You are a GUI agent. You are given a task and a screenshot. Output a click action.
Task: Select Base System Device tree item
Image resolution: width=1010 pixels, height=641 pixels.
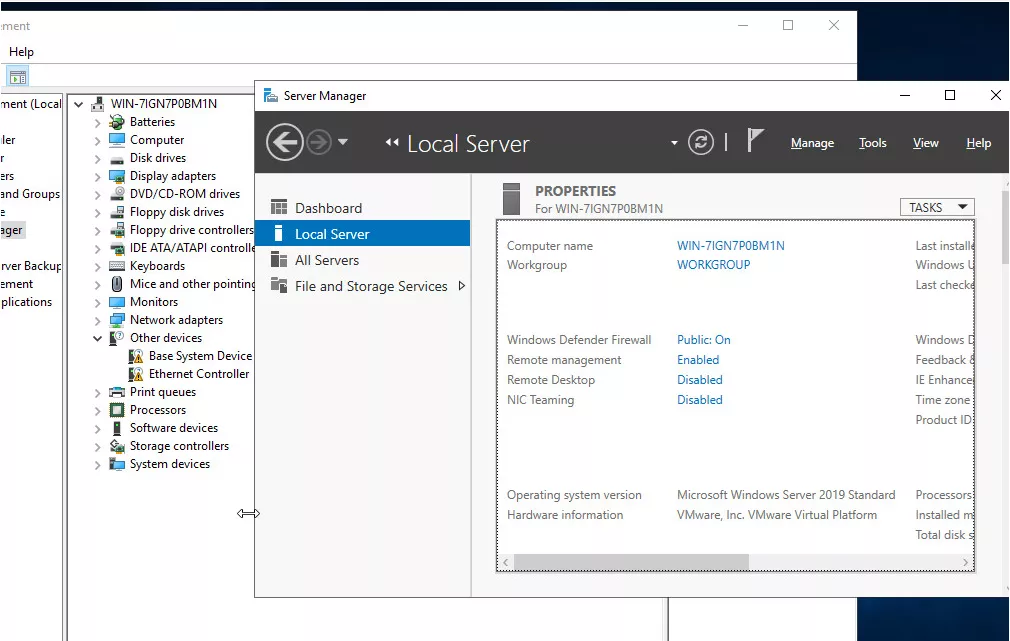pyautogui.click(x=200, y=356)
